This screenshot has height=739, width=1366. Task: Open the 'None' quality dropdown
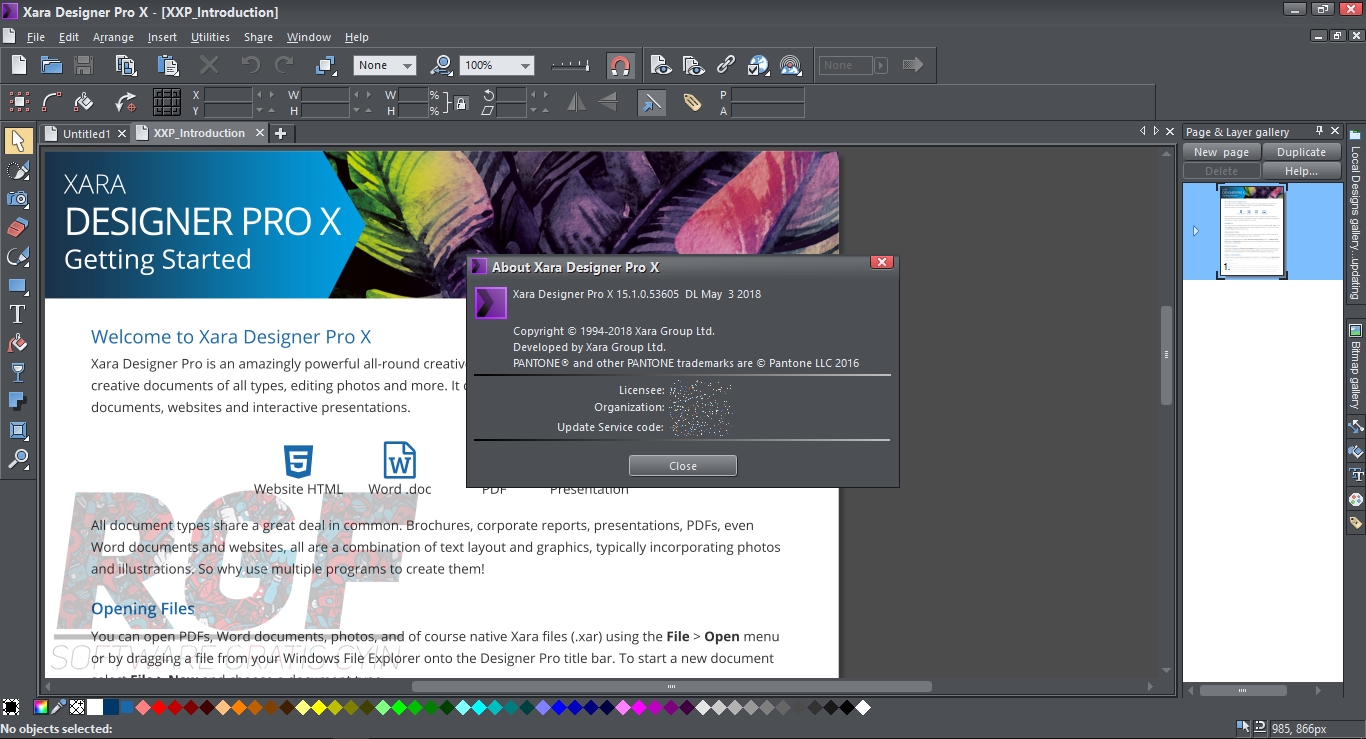[385, 65]
